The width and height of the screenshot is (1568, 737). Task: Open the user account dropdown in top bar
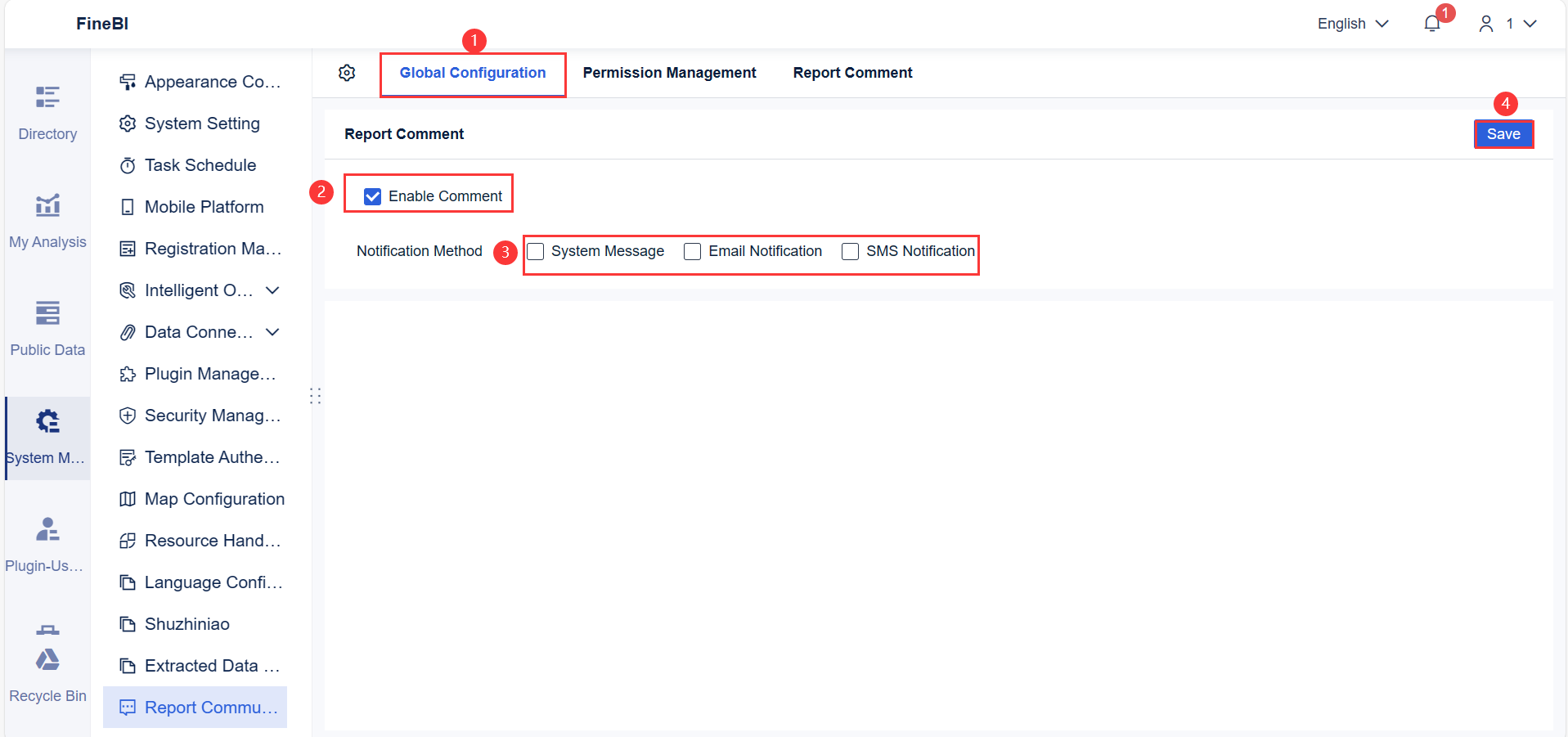coord(1507,23)
